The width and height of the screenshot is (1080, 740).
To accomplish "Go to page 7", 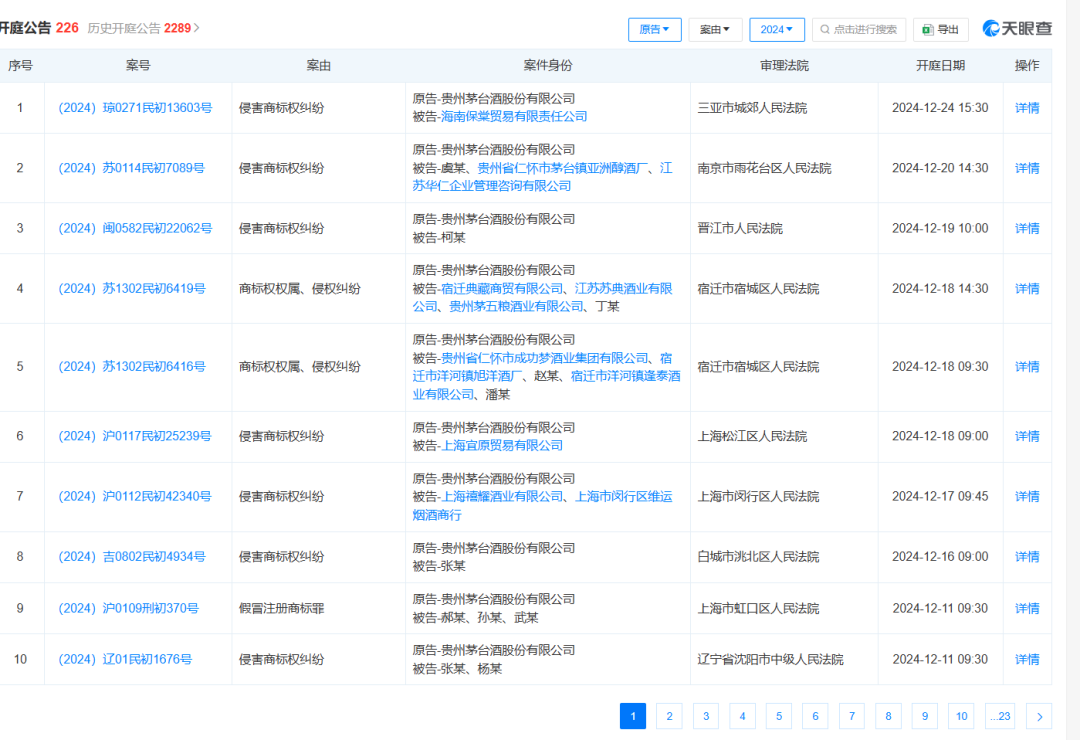I will pos(852,716).
